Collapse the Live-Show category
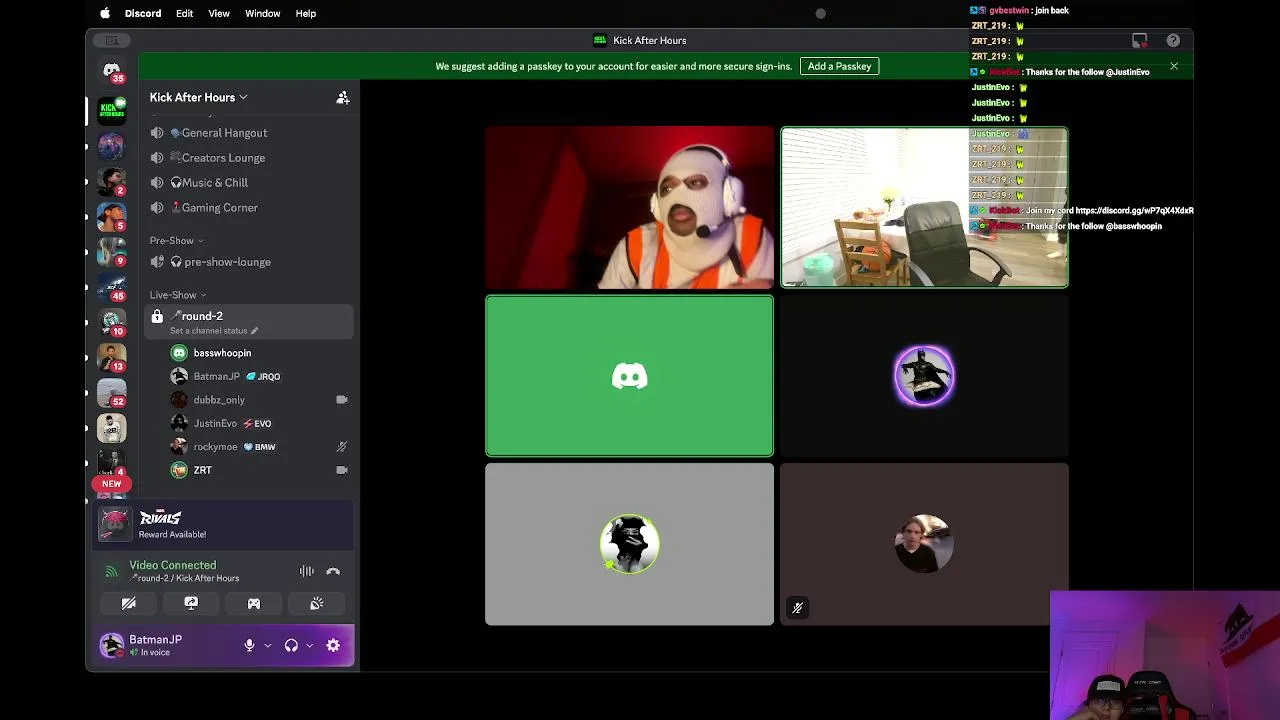1280x720 pixels. point(178,295)
